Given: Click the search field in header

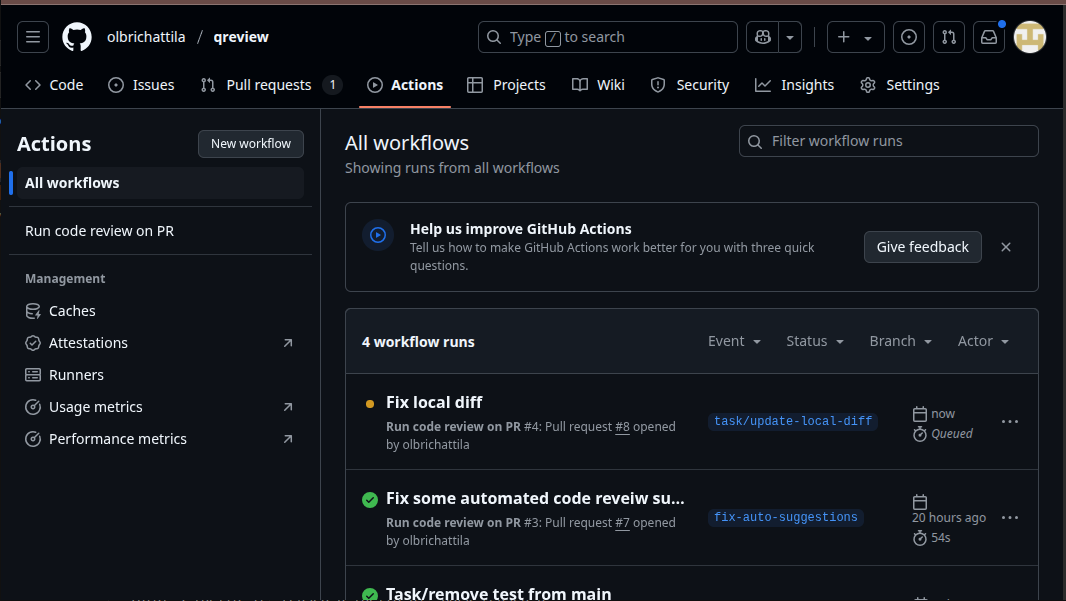Looking at the screenshot, I should tap(607, 37).
